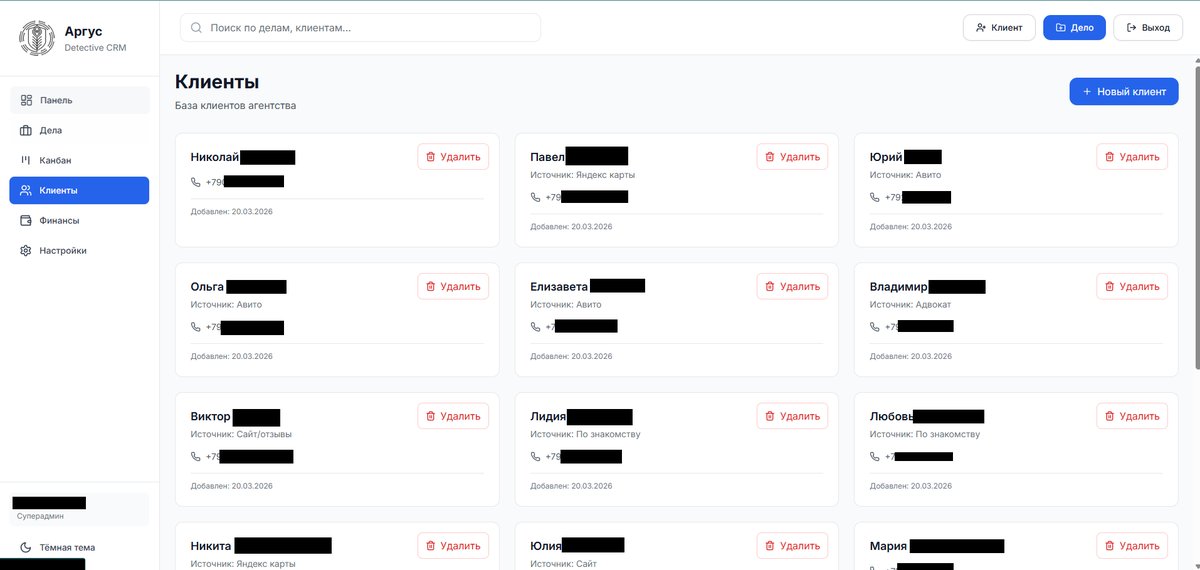The height and width of the screenshot is (570, 1200).
Task: Click the Клиент button in header
Action: point(998,28)
